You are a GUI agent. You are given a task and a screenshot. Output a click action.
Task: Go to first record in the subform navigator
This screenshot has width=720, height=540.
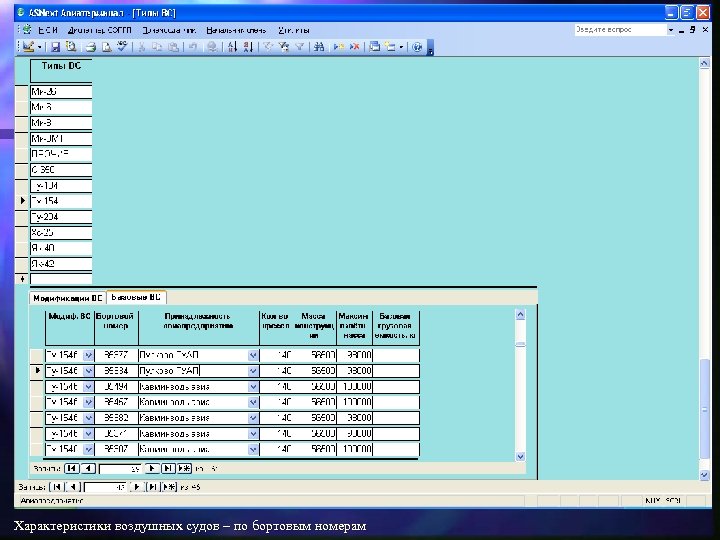point(72,468)
